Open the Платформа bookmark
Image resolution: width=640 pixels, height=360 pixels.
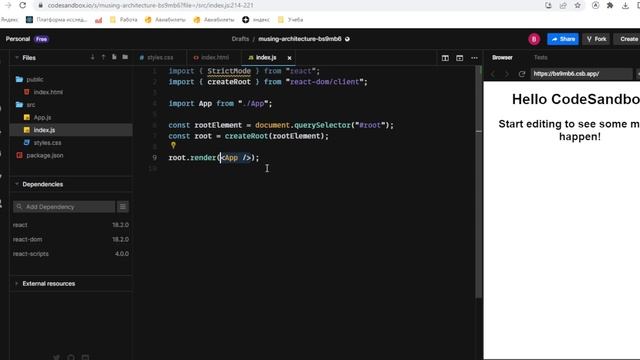56,20
